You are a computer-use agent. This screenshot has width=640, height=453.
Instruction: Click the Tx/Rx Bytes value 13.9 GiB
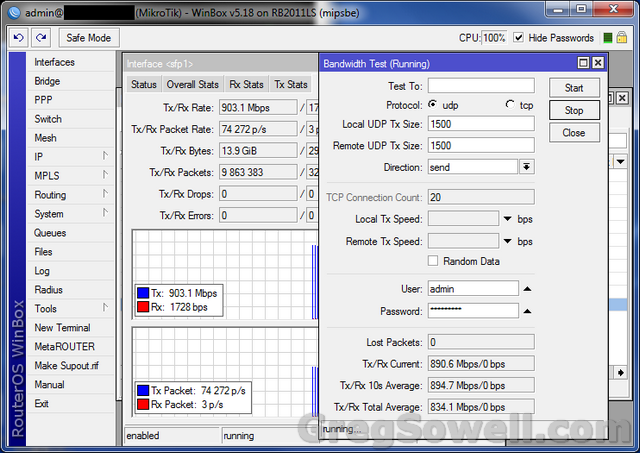[258, 151]
